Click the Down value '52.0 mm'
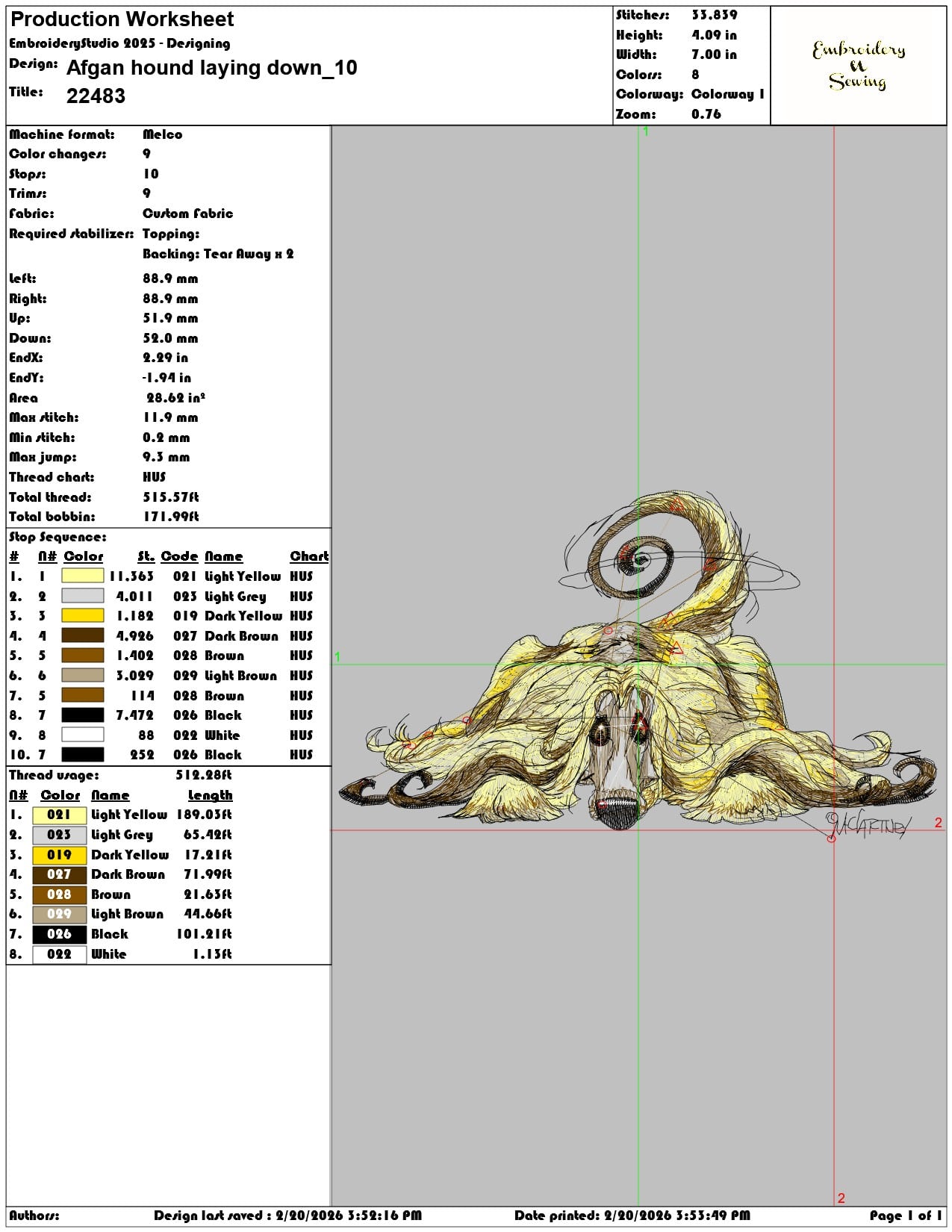 pos(170,338)
